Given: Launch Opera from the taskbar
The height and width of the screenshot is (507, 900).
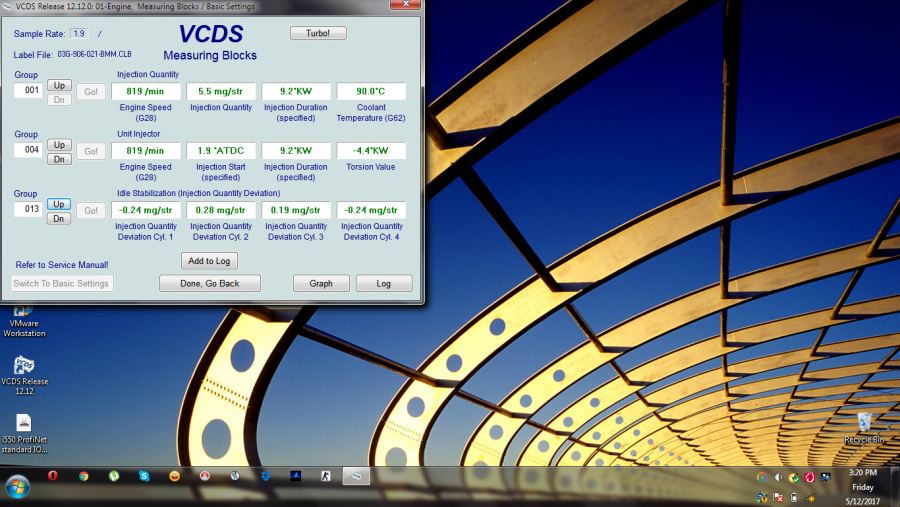Looking at the screenshot, I should pyautogui.click(x=52, y=477).
